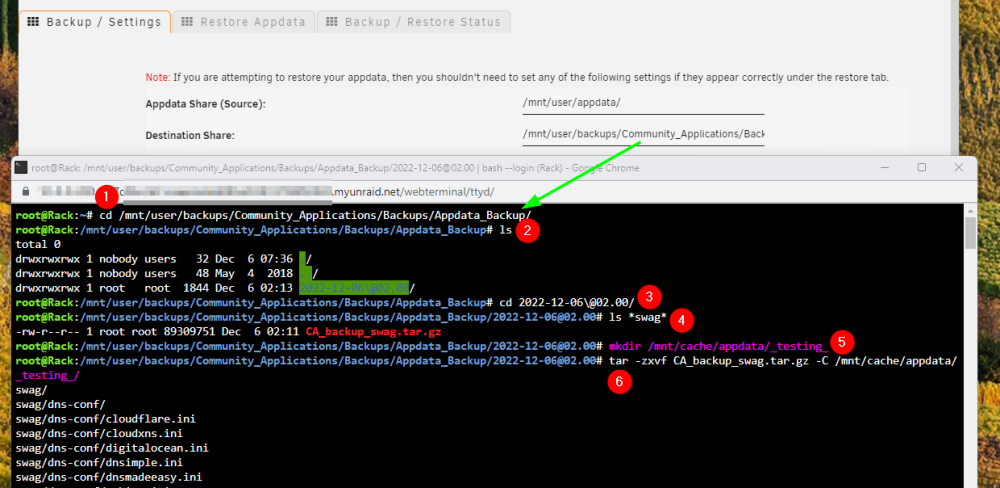Click the 'swag/' output line
The height and width of the screenshot is (488, 1000).
(x=31, y=390)
